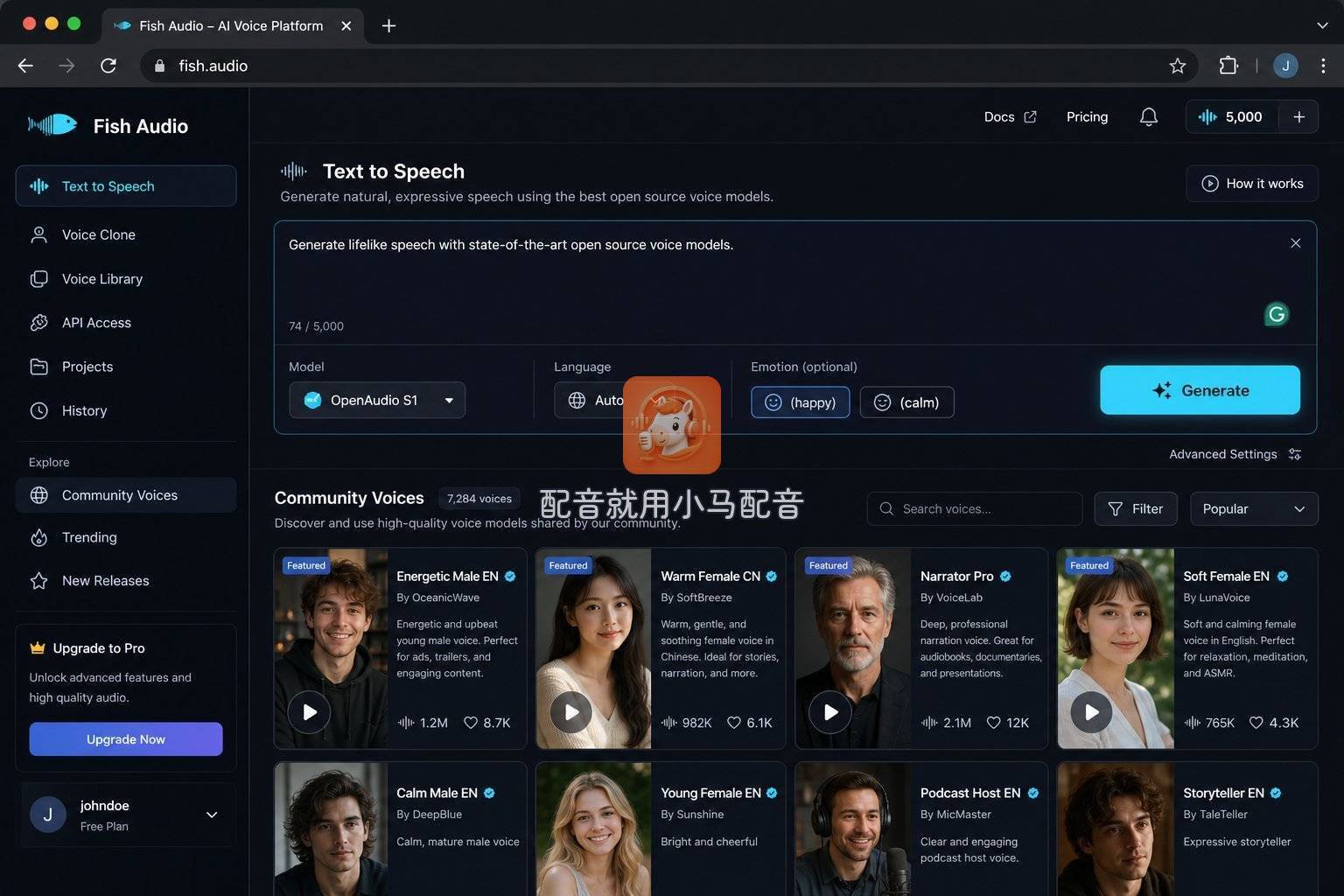Screen dimensions: 1344x896
Task: Open the Calm Male EN voice thumbnail
Action: coord(331,829)
